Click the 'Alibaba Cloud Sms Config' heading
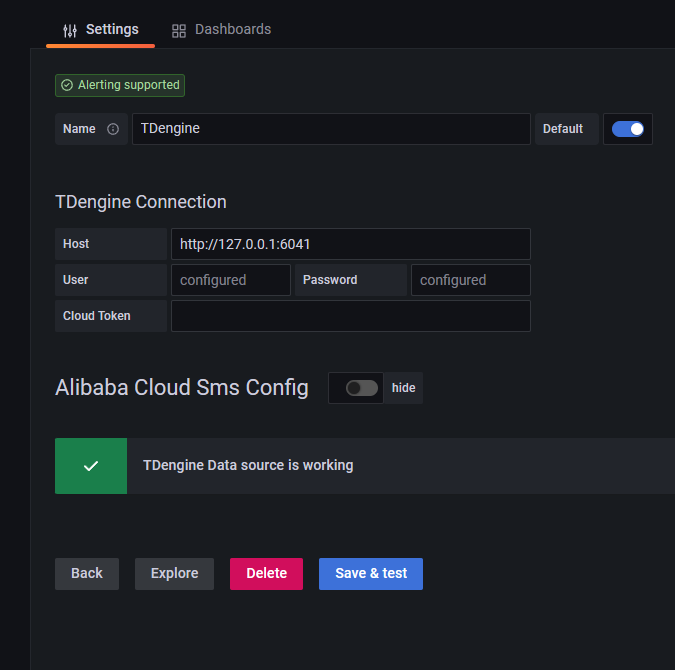Screen dimensions: 675x670 [182, 388]
